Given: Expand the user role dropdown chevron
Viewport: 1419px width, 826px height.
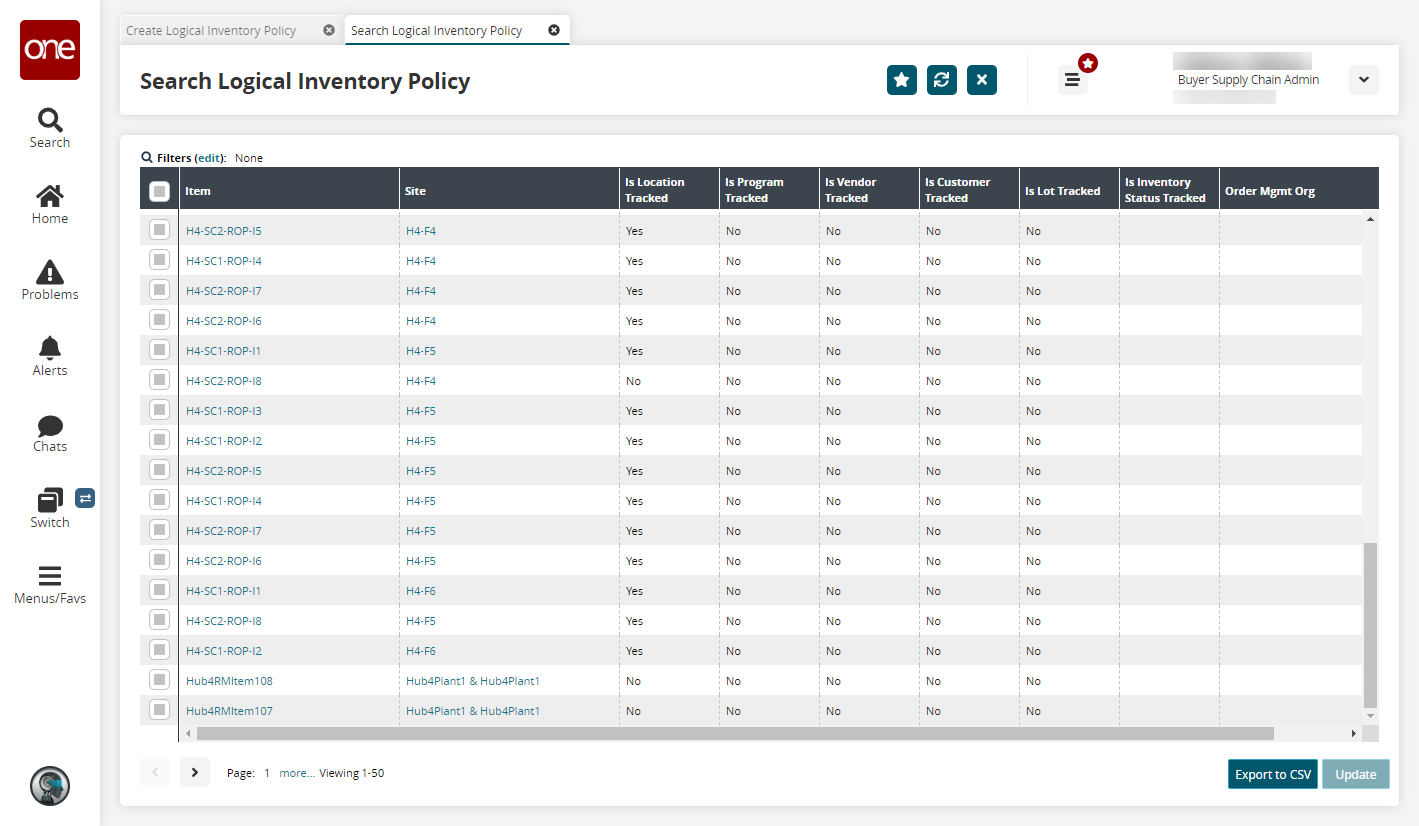Looking at the screenshot, I should tap(1363, 80).
